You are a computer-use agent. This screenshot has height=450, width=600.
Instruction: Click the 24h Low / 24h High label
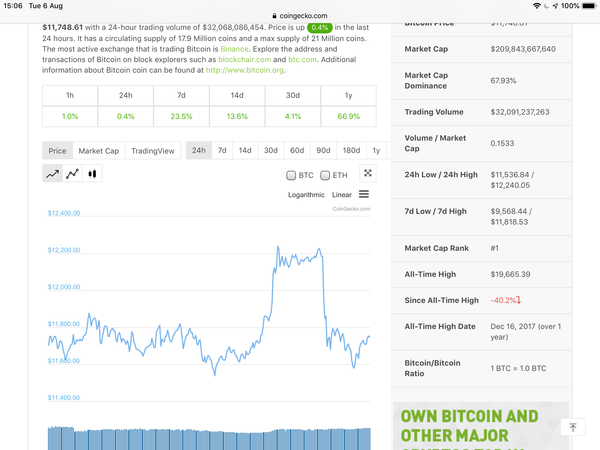click(x=441, y=175)
